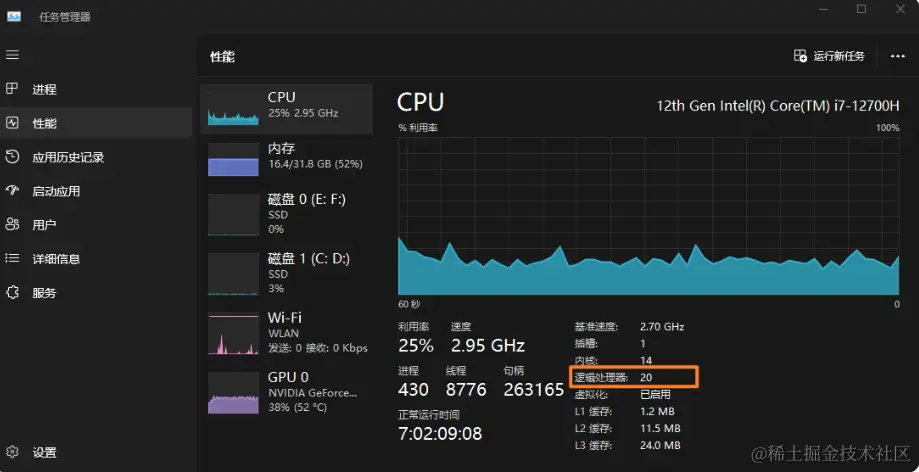Select 磁盘 0 (E: F:) entry
The width and height of the screenshot is (919, 472).
(287, 214)
